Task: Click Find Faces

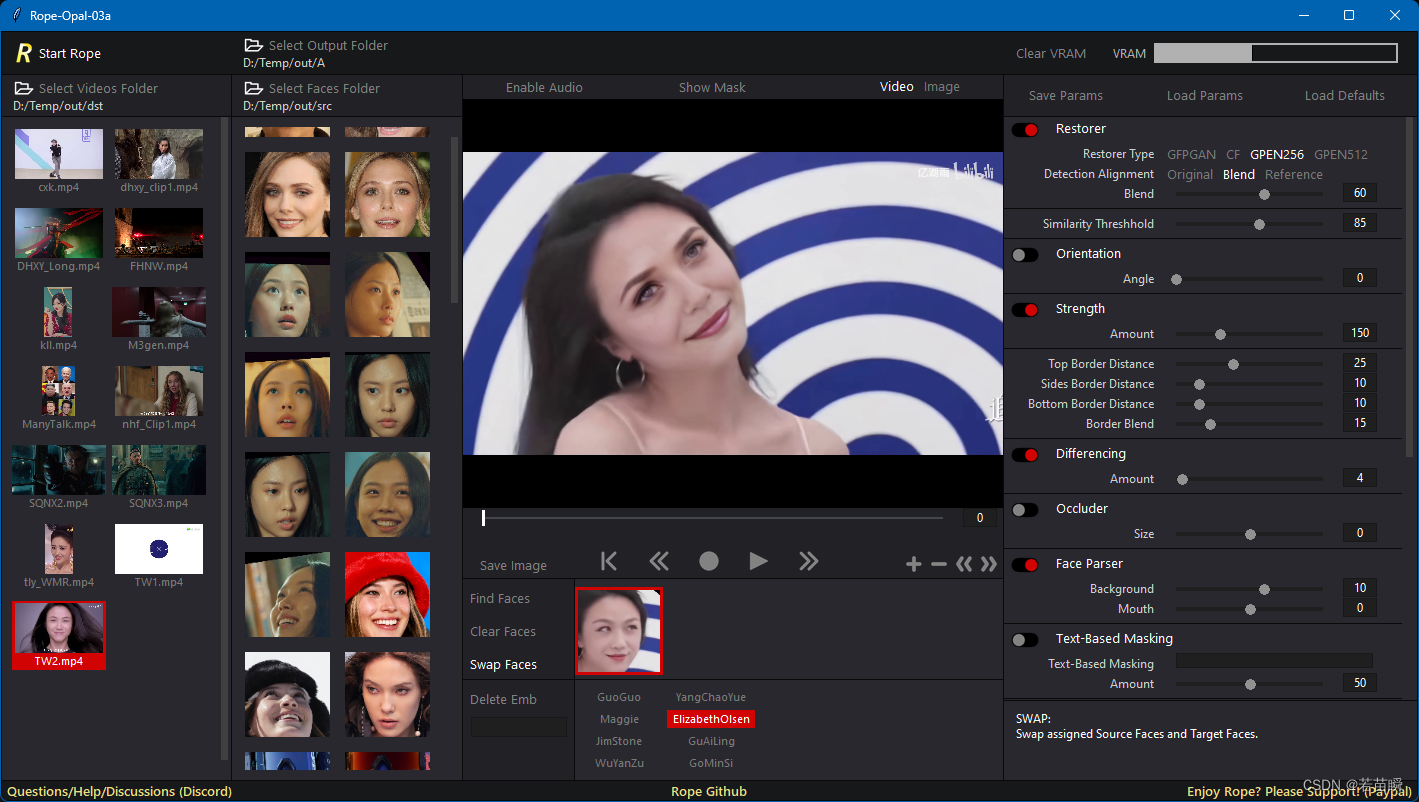Action: (x=500, y=598)
